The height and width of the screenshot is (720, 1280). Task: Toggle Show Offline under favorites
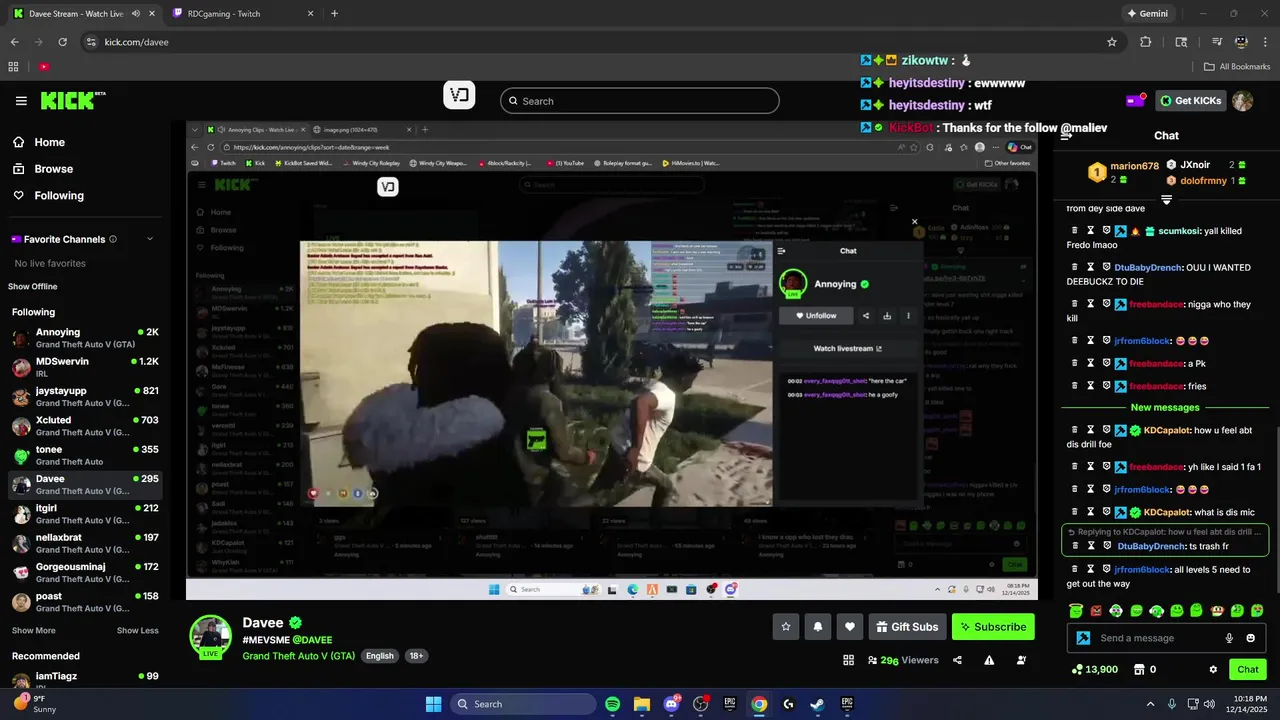[34, 287]
